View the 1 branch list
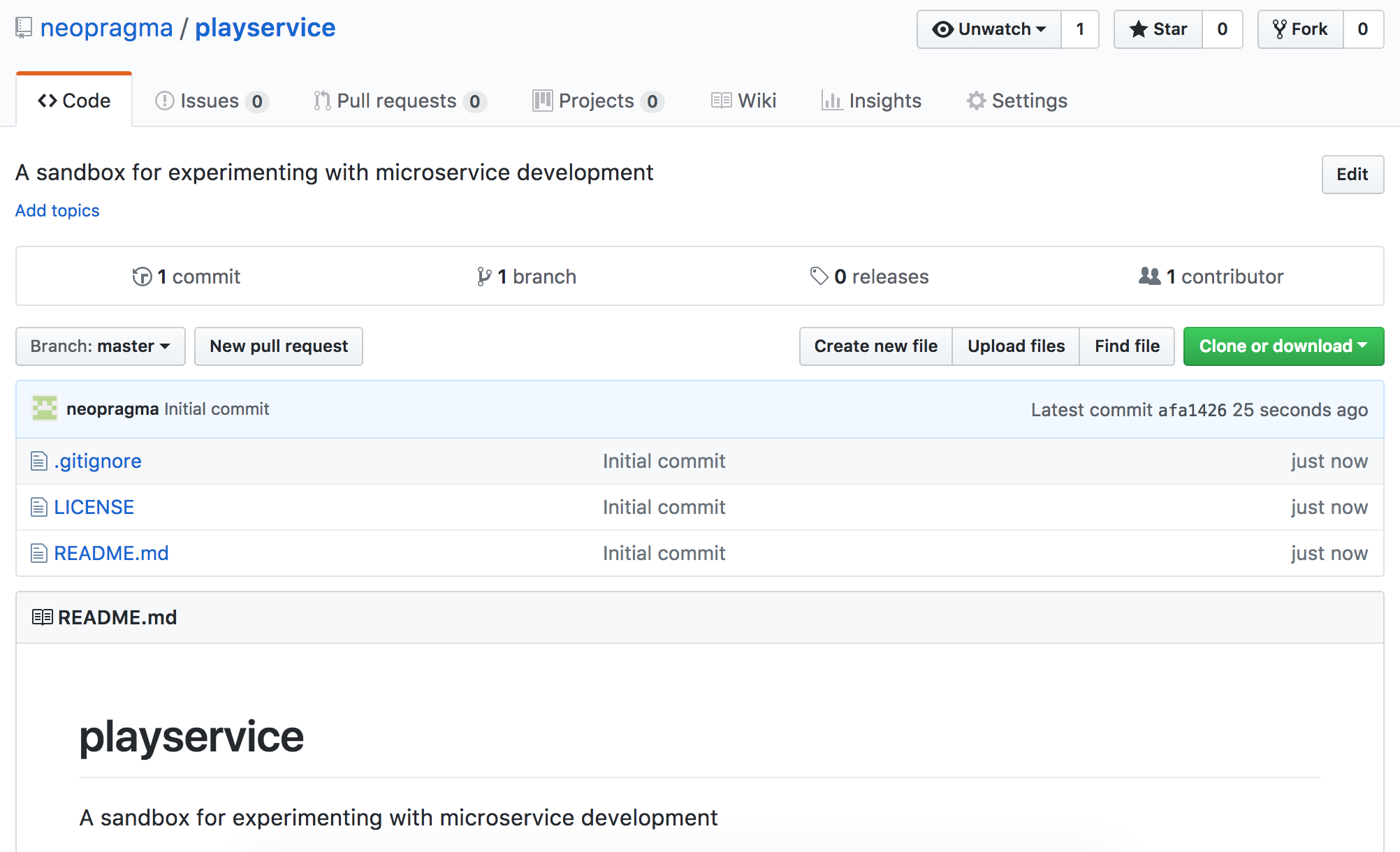This screenshot has height=852, width=1400. click(527, 277)
